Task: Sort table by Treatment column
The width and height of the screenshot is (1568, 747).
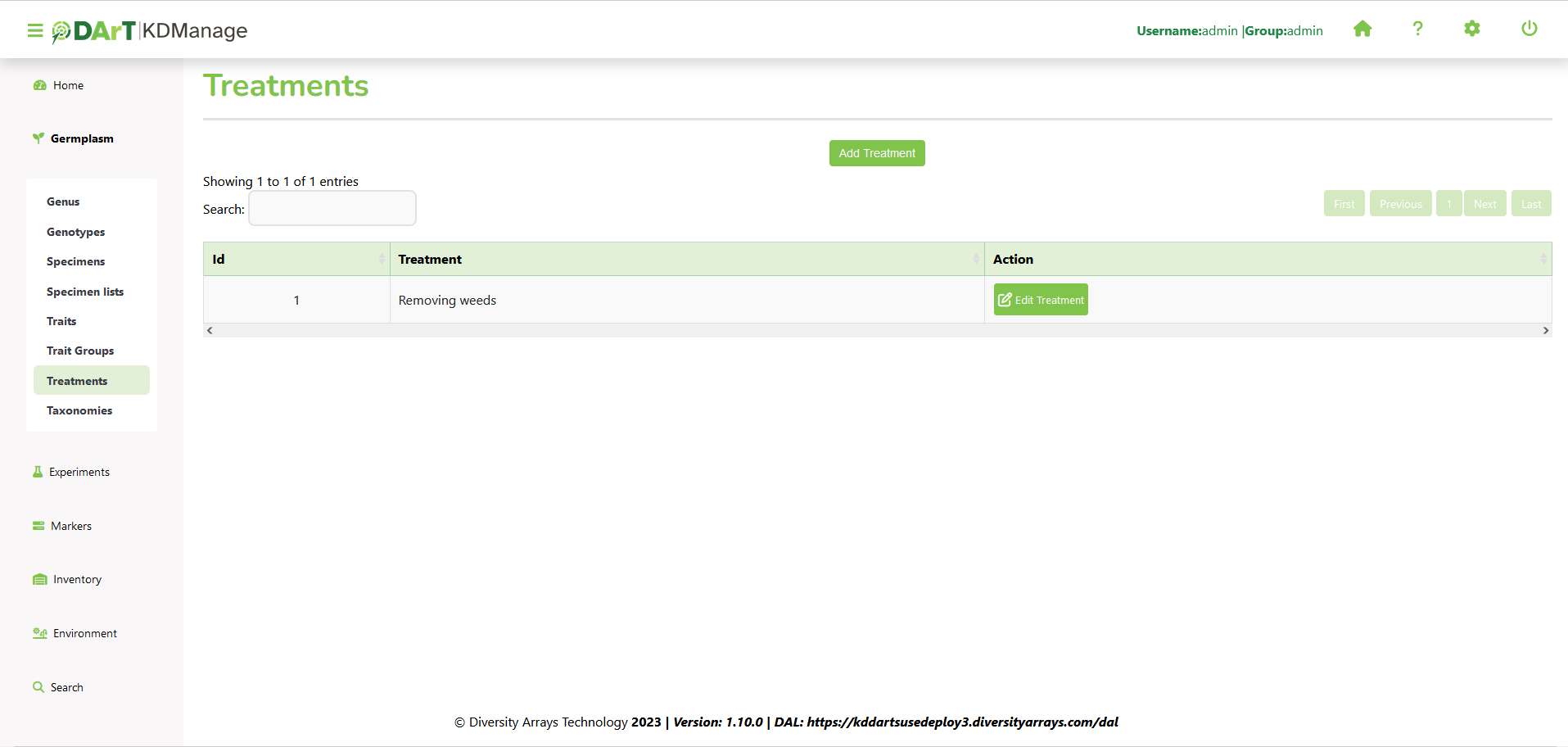Action: point(686,259)
